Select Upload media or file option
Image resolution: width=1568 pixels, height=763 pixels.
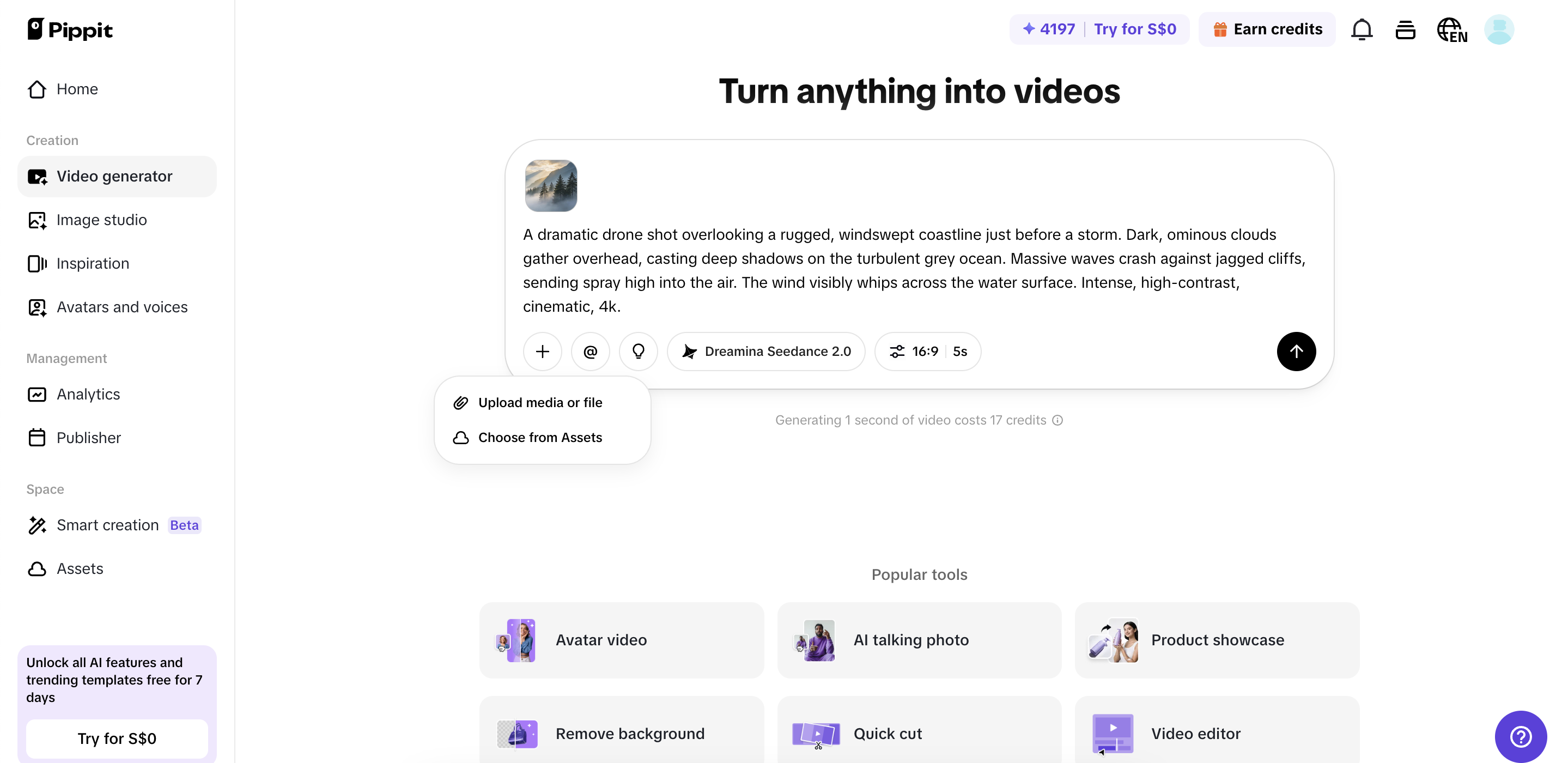539,402
